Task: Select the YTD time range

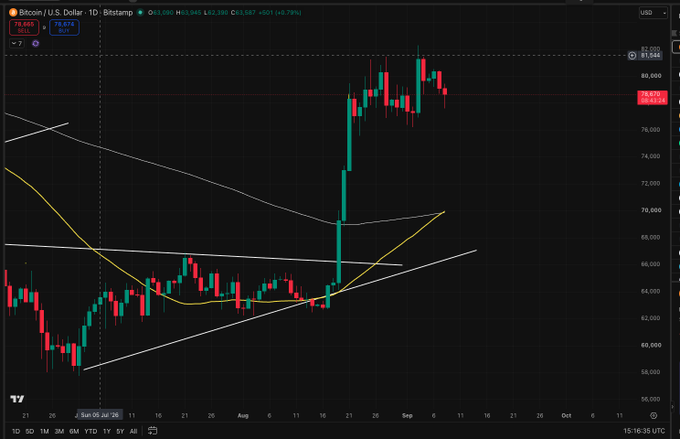Action: pyautogui.click(x=91, y=431)
